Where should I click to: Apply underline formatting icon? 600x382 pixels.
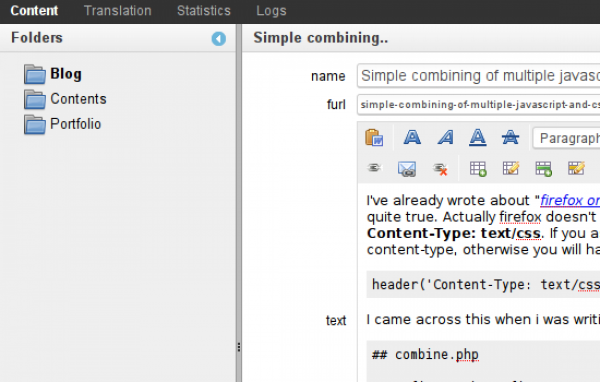click(478, 137)
